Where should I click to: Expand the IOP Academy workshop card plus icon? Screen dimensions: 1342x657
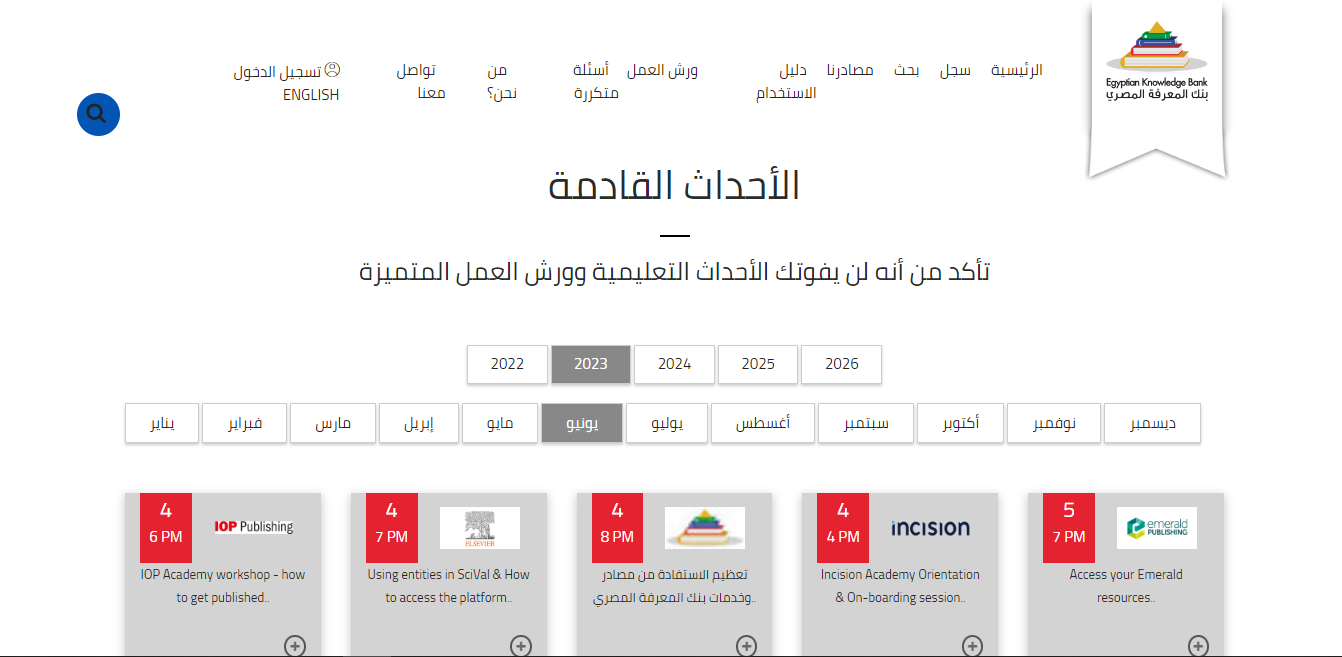point(295,645)
